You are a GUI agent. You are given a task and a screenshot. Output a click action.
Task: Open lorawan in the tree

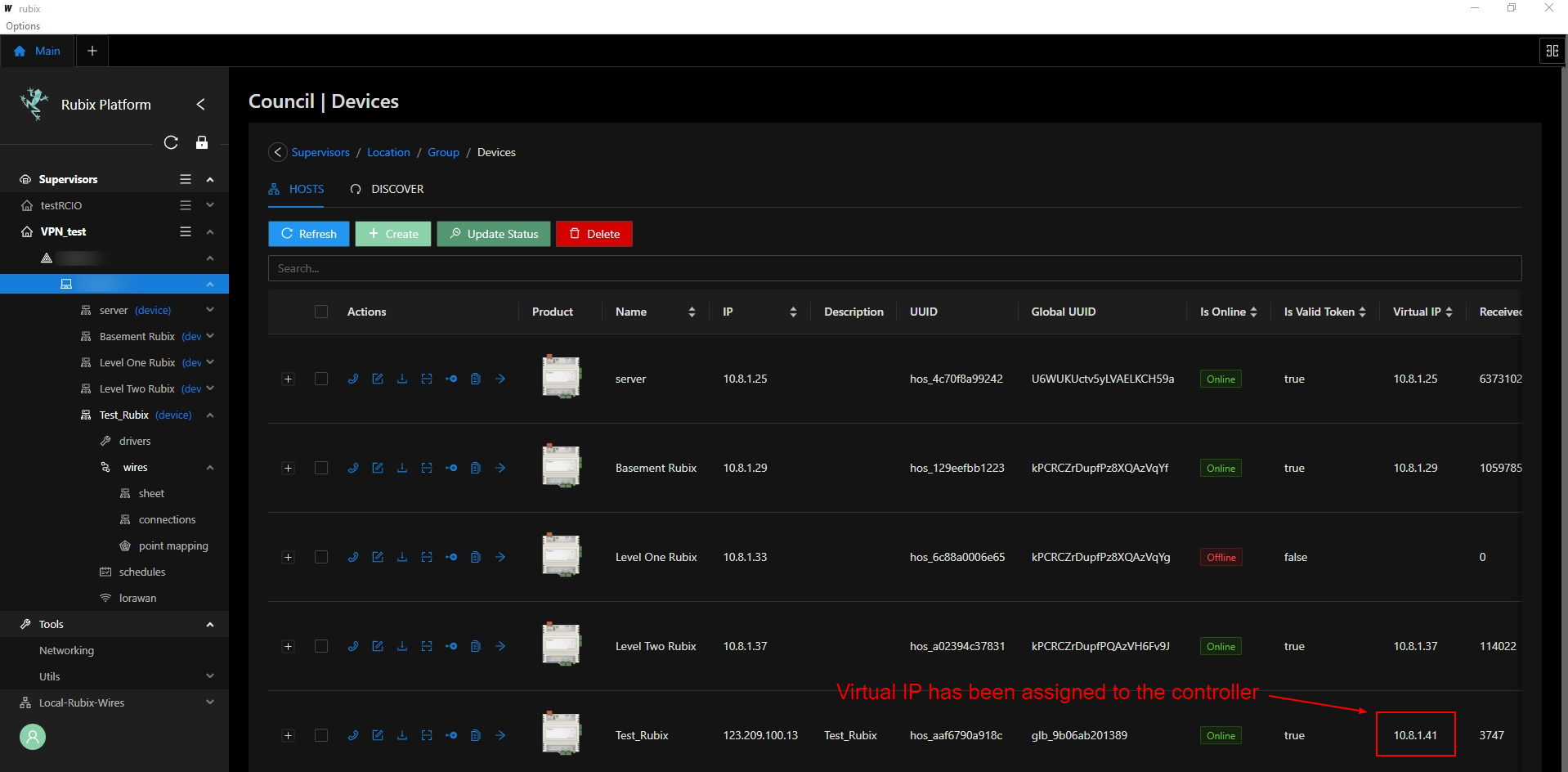(137, 598)
